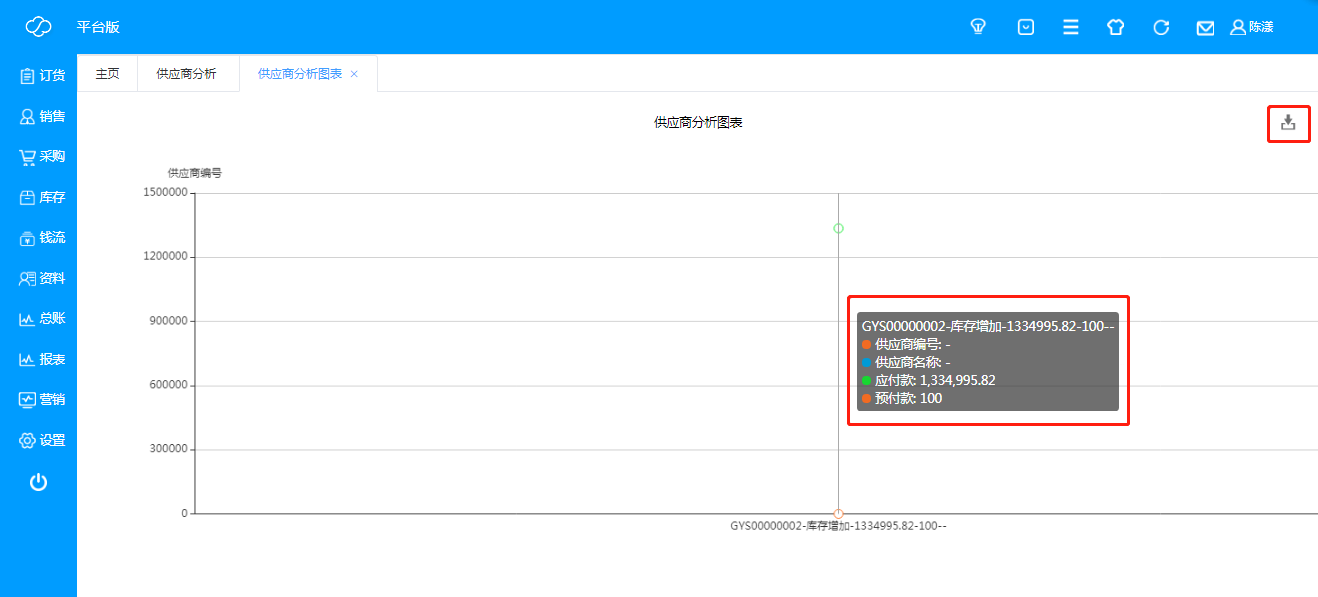Click tooltip line 供应商名称: -
The image size is (1318, 597).
[x=905, y=362]
